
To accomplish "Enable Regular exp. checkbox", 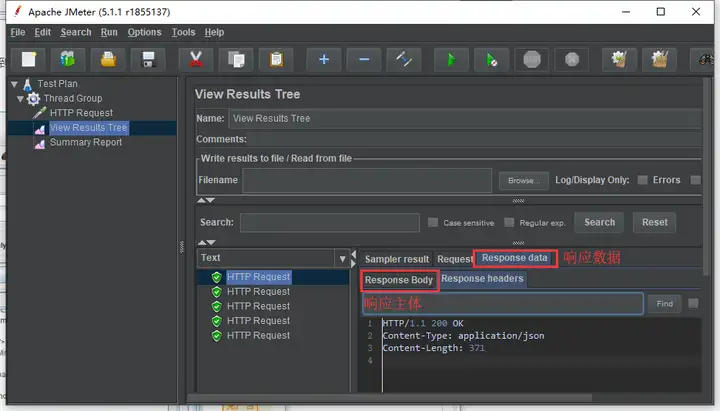I will [509, 222].
